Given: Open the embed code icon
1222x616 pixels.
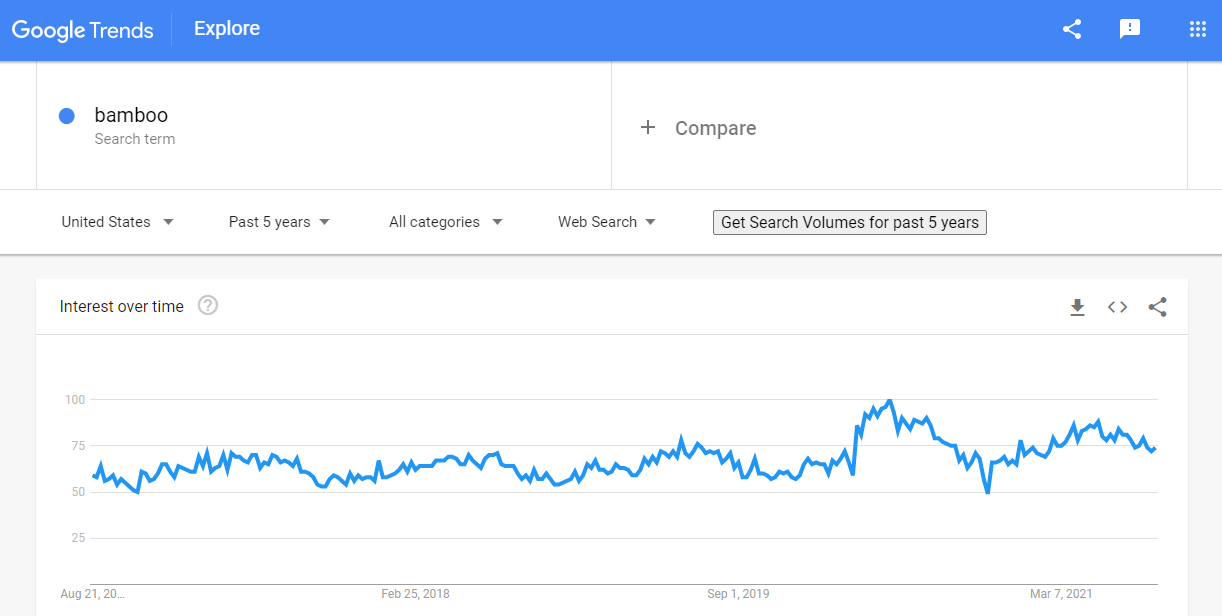Looking at the screenshot, I should [x=1118, y=307].
